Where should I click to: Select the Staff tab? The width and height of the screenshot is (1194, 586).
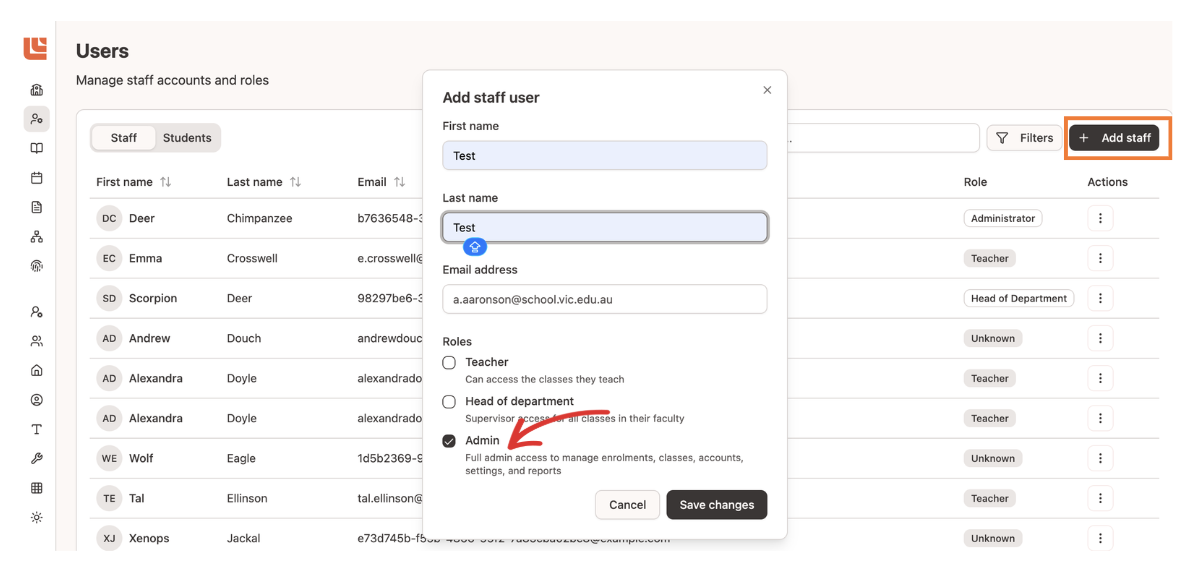tap(124, 138)
